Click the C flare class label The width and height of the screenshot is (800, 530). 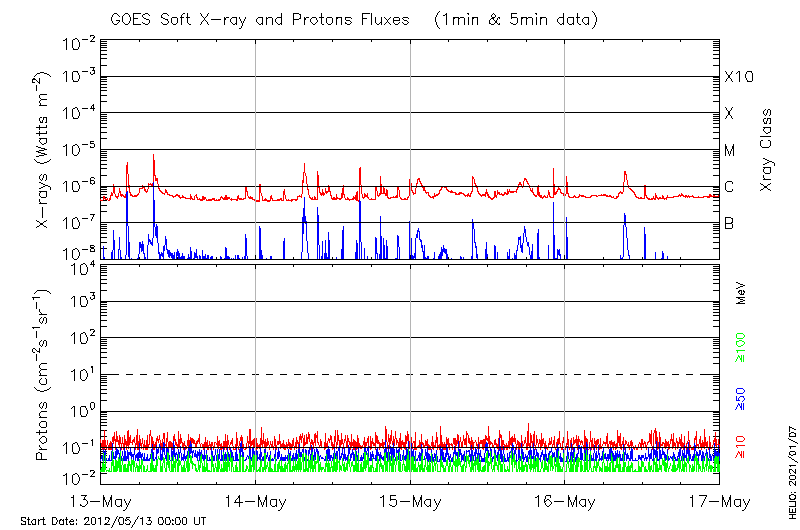pyautogui.click(x=729, y=186)
